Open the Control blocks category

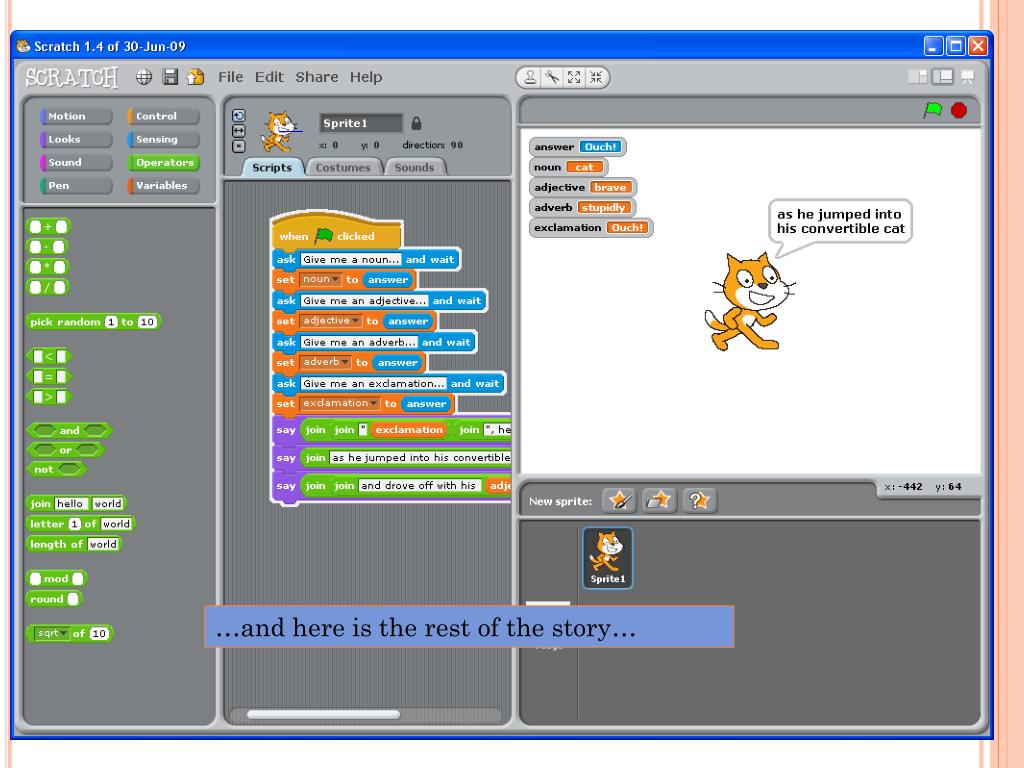(x=163, y=116)
